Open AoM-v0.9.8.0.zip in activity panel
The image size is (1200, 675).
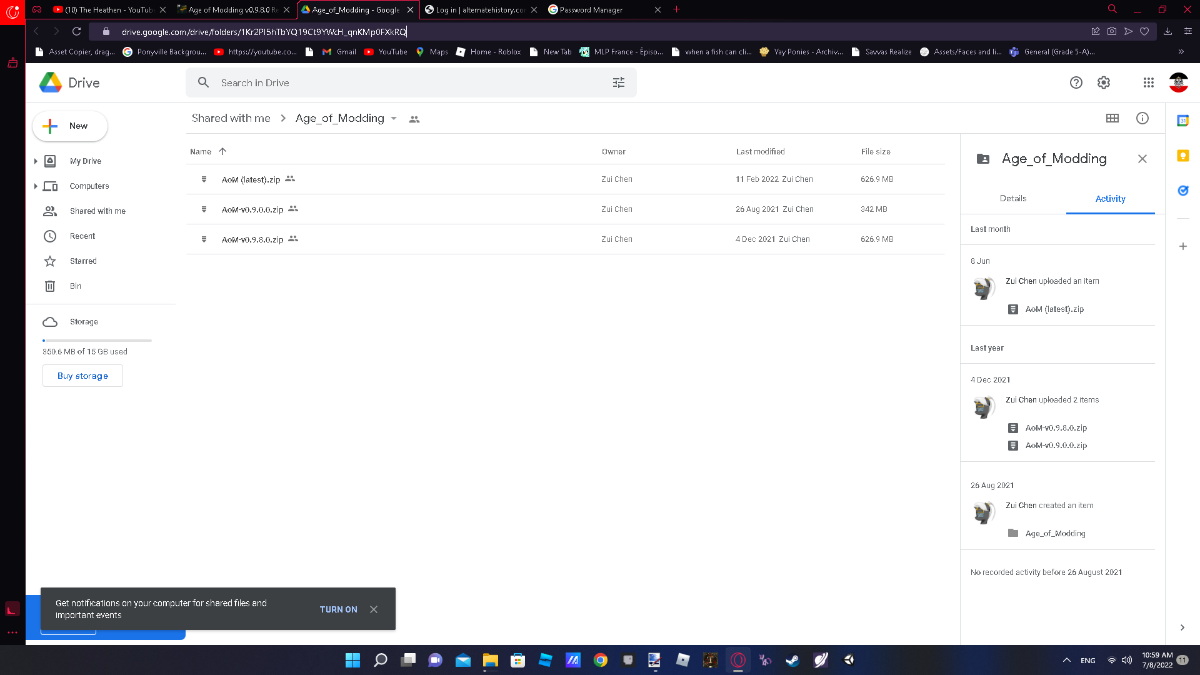coord(1056,427)
